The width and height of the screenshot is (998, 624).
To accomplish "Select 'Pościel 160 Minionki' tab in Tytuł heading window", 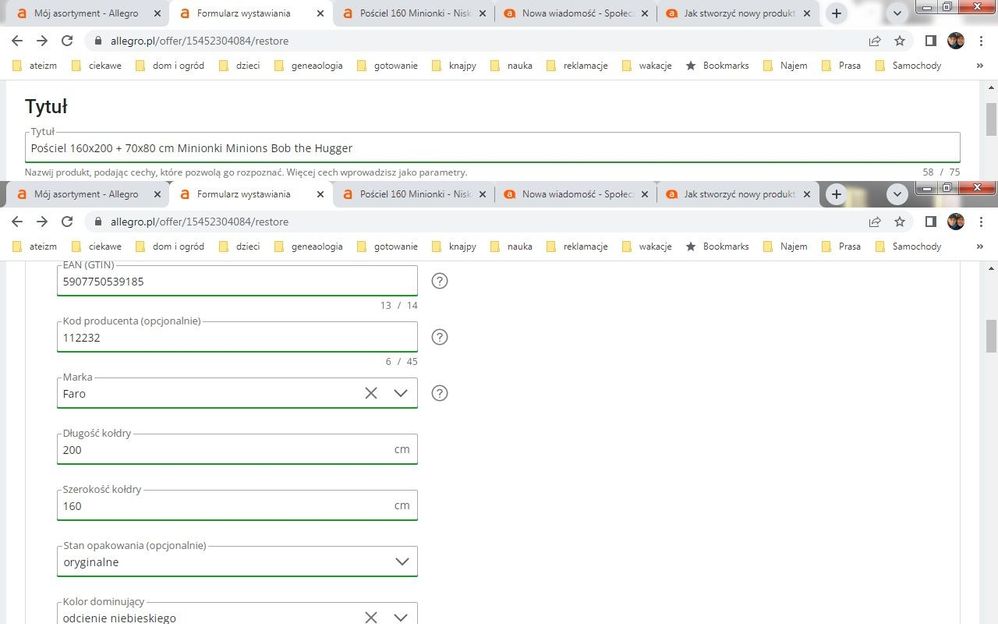I will [x=414, y=13].
